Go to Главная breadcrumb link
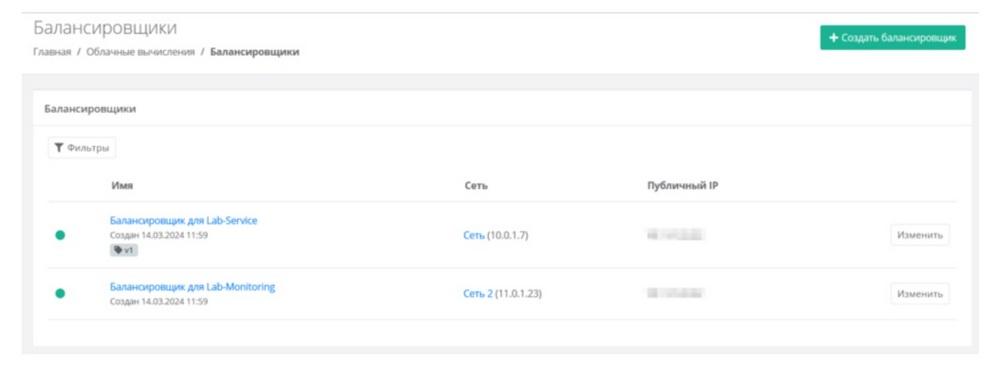The image size is (1000, 378). pyautogui.click(x=52, y=52)
